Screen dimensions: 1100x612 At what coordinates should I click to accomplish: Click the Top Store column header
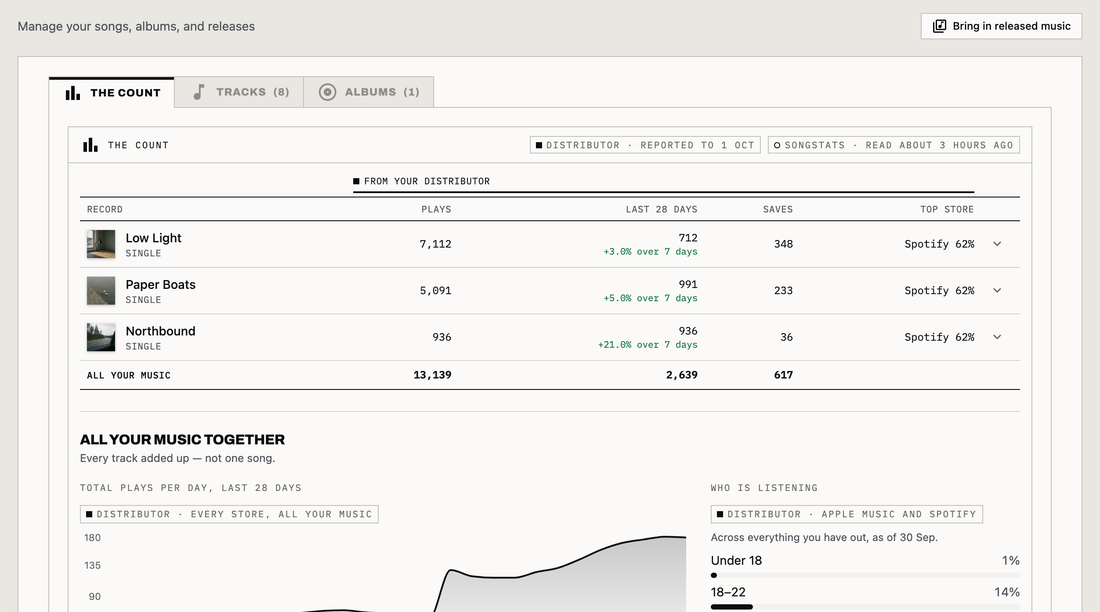coord(947,209)
